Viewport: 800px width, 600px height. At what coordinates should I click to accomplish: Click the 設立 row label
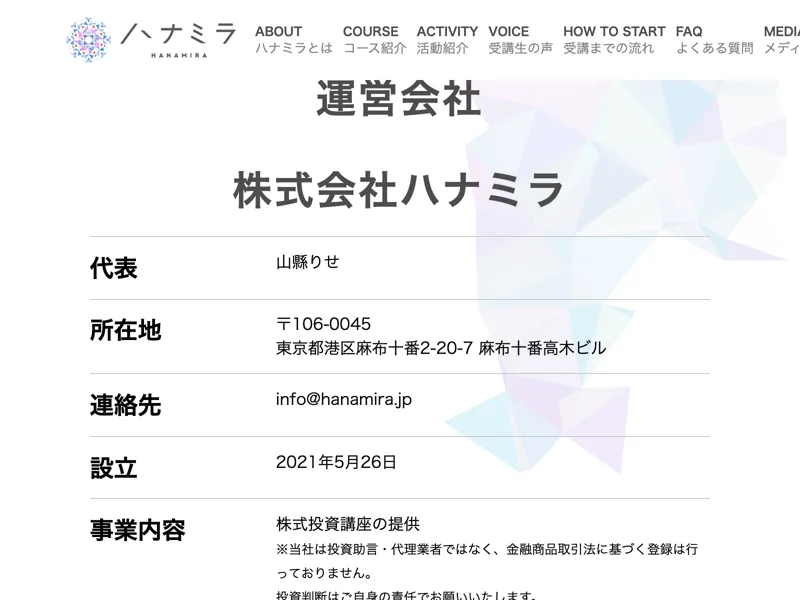pyautogui.click(x=114, y=468)
